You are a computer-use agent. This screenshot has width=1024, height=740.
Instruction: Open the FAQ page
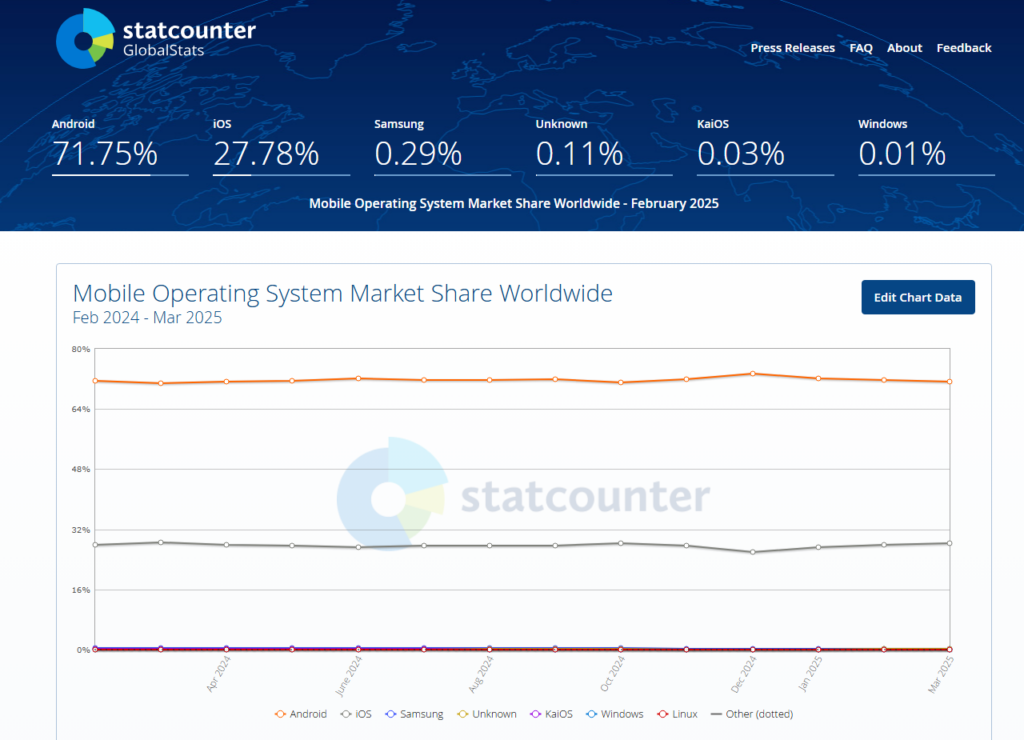click(861, 48)
